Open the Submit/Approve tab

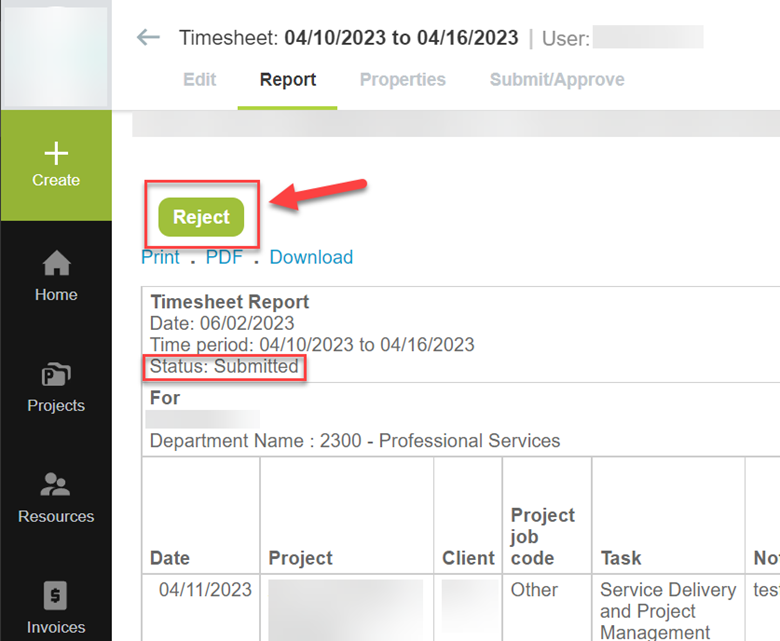point(557,80)
